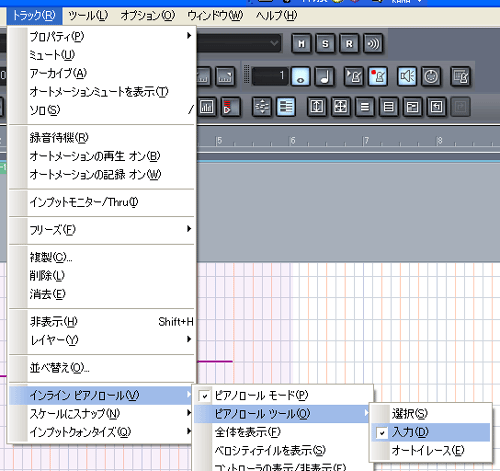Click the round knob controller icon
The image size is (500, 471).
(x=431, y=76)
